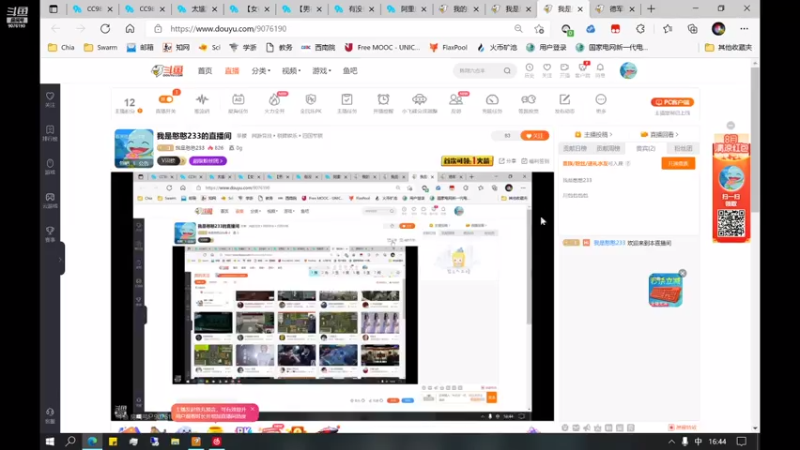This screenshot has width=800, height=450.
Task: Switch to the 粉丝团 tab
Action: pos(683,148)
